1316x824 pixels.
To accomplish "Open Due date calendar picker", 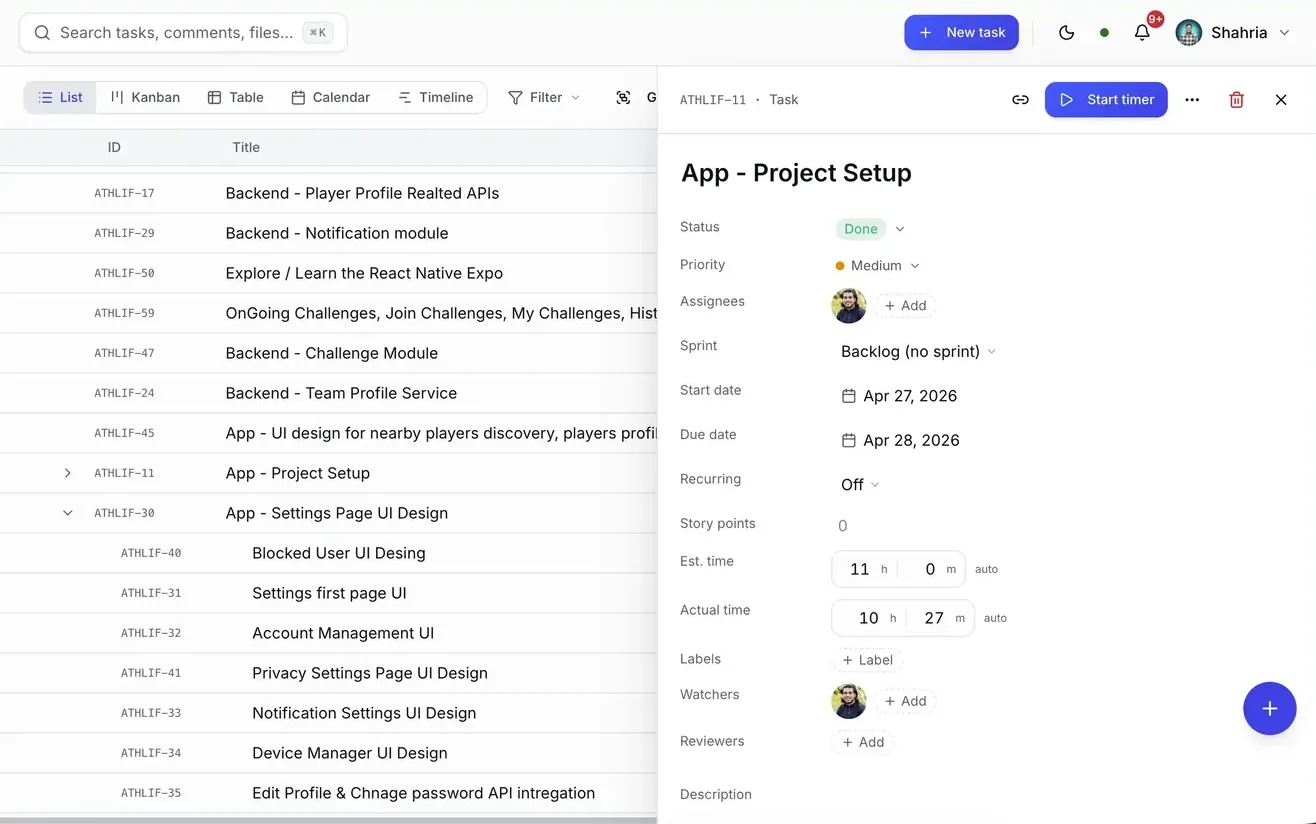I will click(899, 440).
